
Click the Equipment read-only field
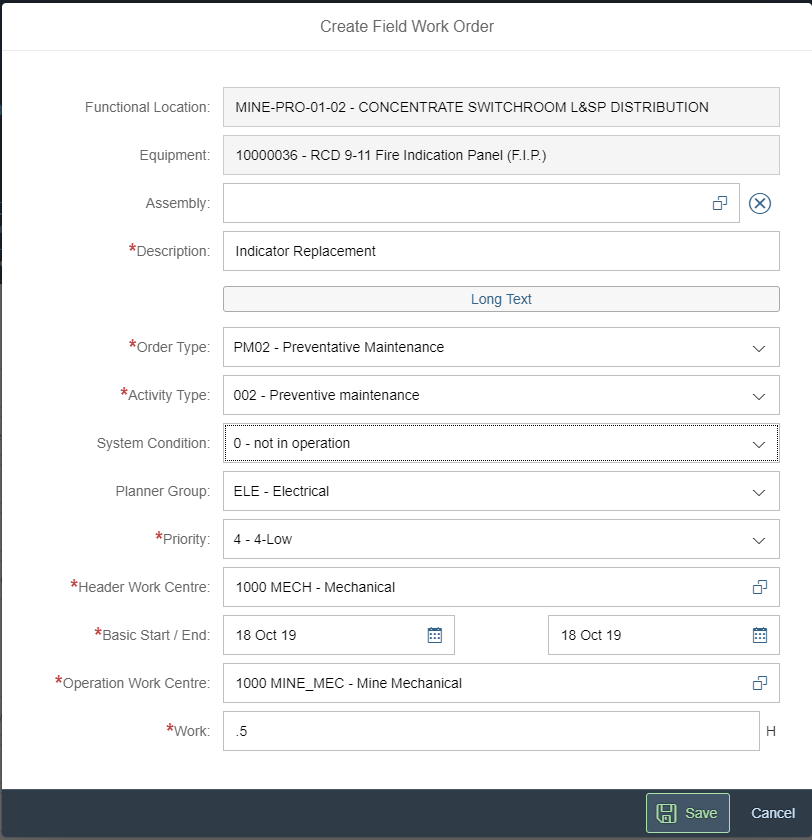click(501, 155)
